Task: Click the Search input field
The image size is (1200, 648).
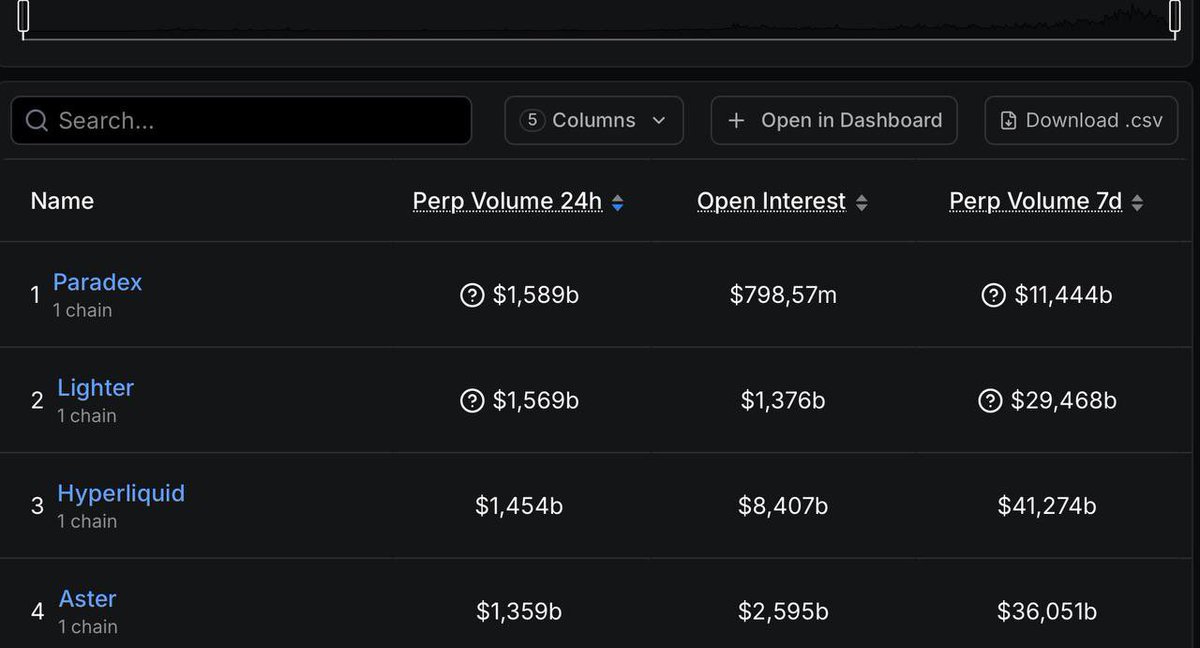Action: [x=241, y=120]
